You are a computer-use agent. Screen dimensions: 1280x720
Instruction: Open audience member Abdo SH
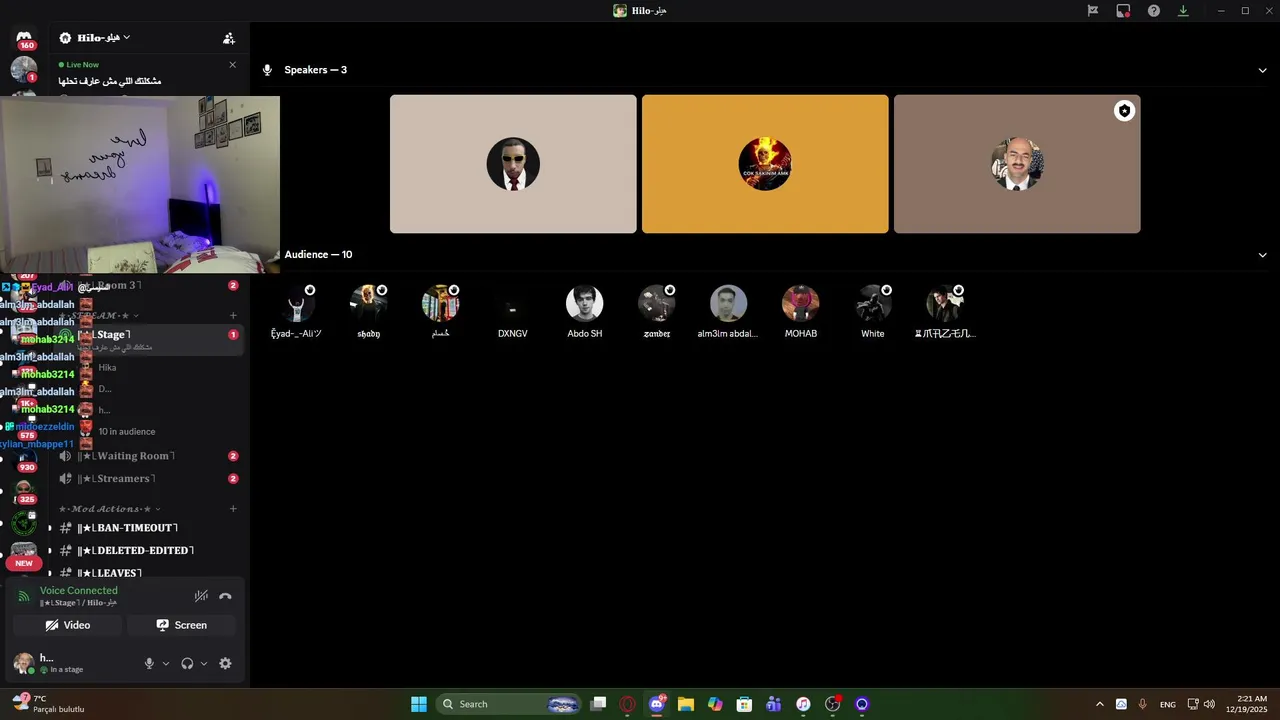coord(585,312)
